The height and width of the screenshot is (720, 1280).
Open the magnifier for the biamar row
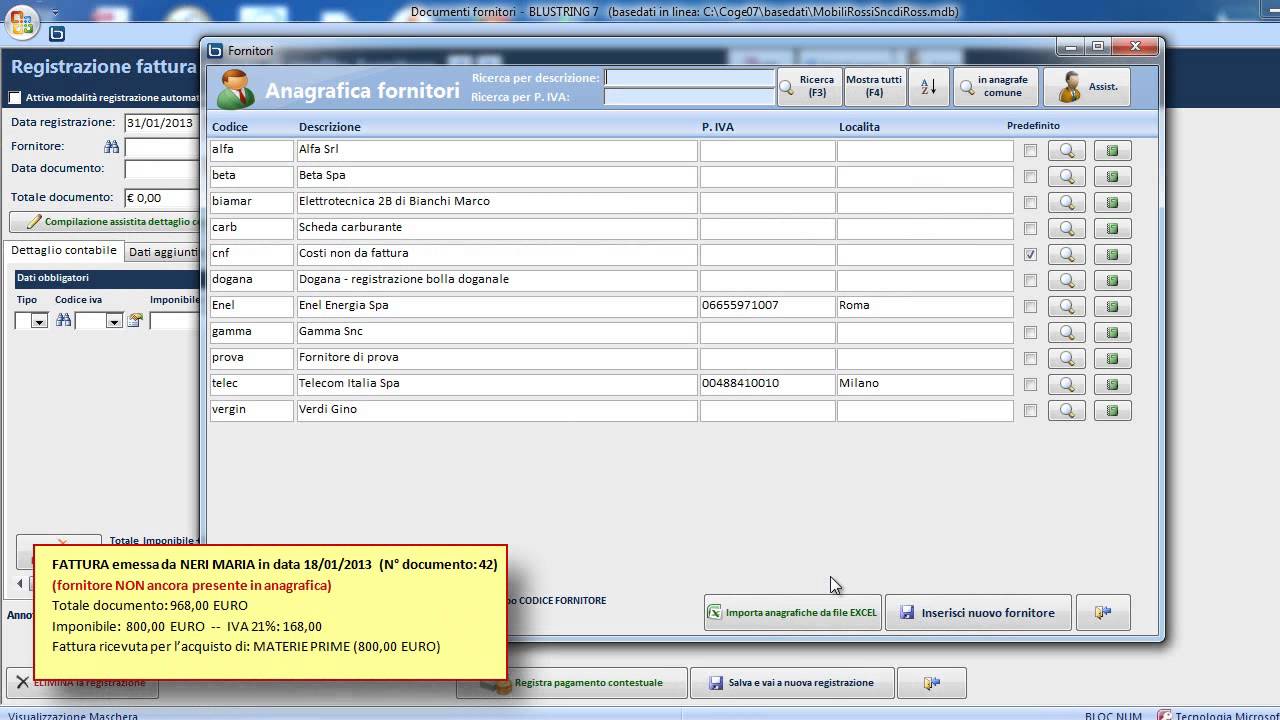coord(1066,203)
